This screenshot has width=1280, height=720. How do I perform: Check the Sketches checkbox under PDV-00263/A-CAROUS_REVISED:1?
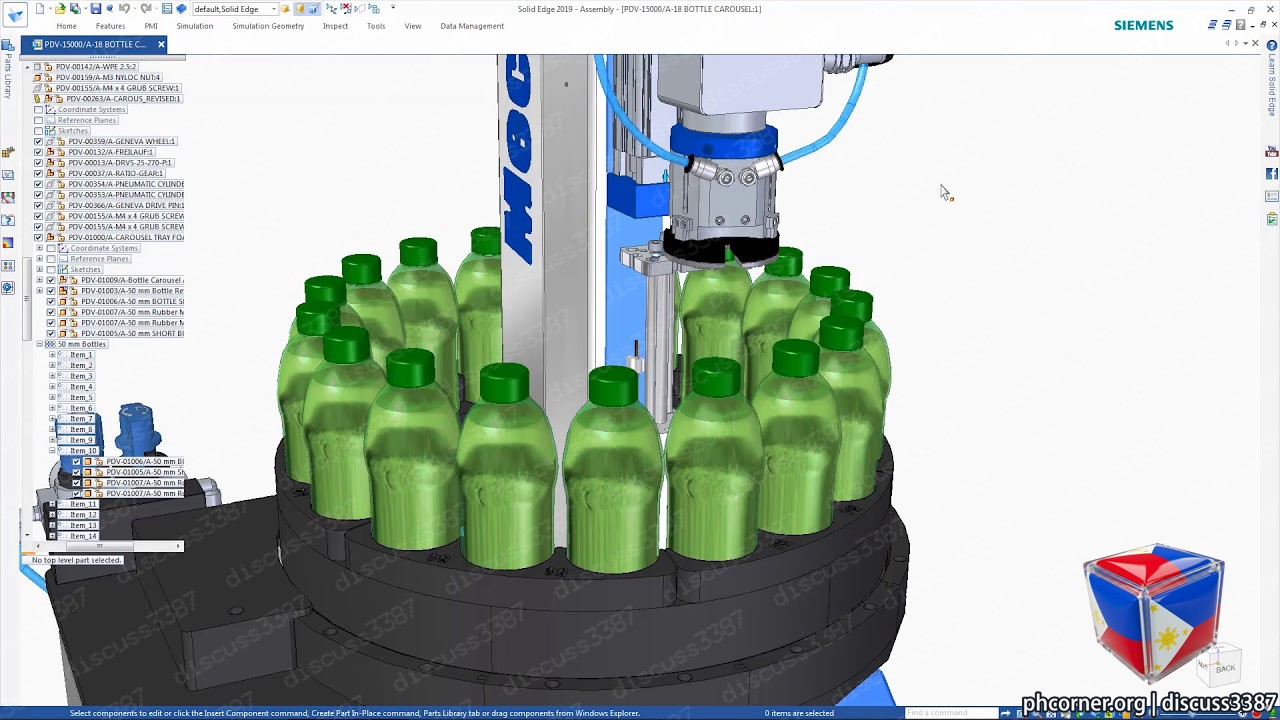39,131
